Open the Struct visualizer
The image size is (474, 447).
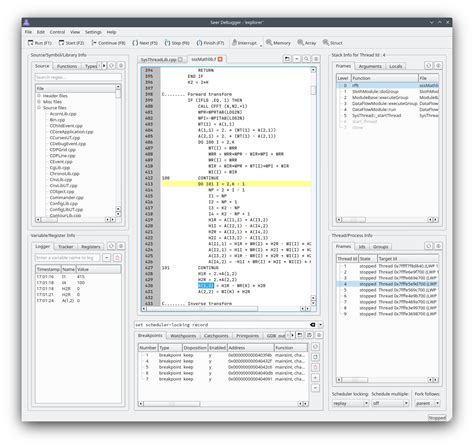coord(333,43)
